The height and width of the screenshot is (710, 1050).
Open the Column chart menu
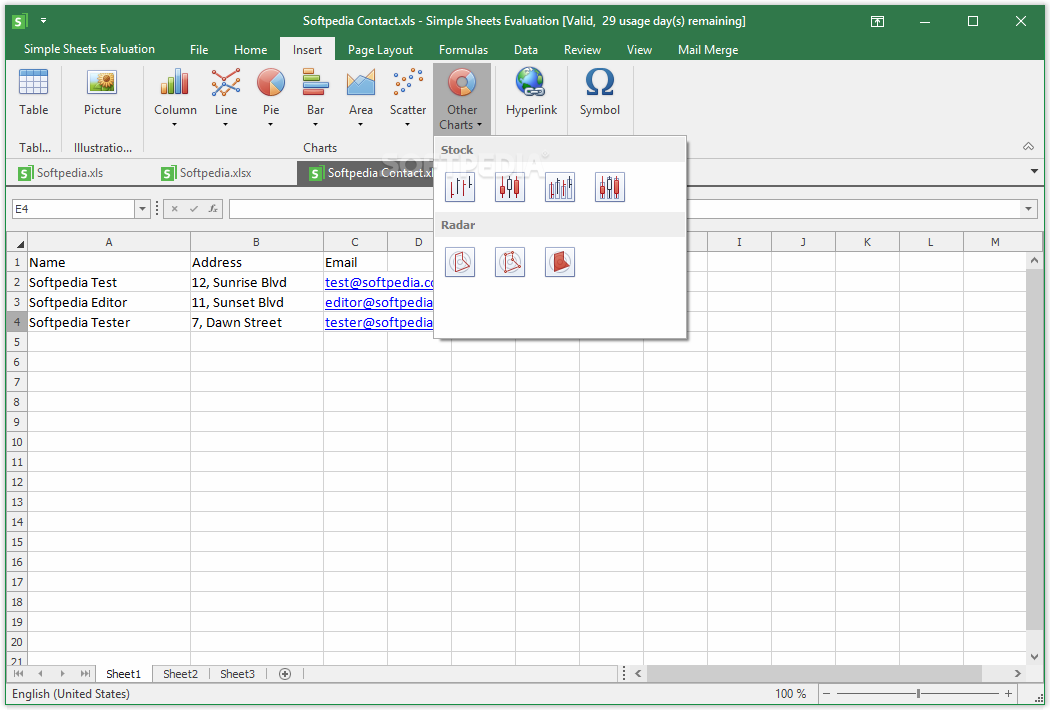[x=175, y=98]
